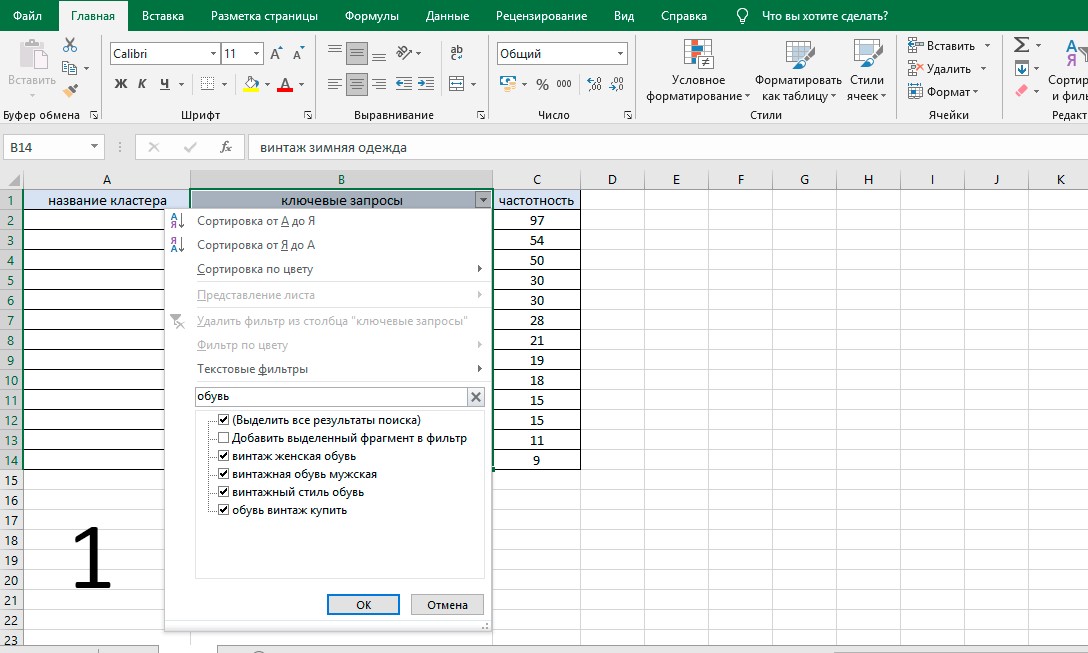The height and width of the screenshot is (653, 1088).
Task: Open the Calibri font name dropdown
Action: 213,53
